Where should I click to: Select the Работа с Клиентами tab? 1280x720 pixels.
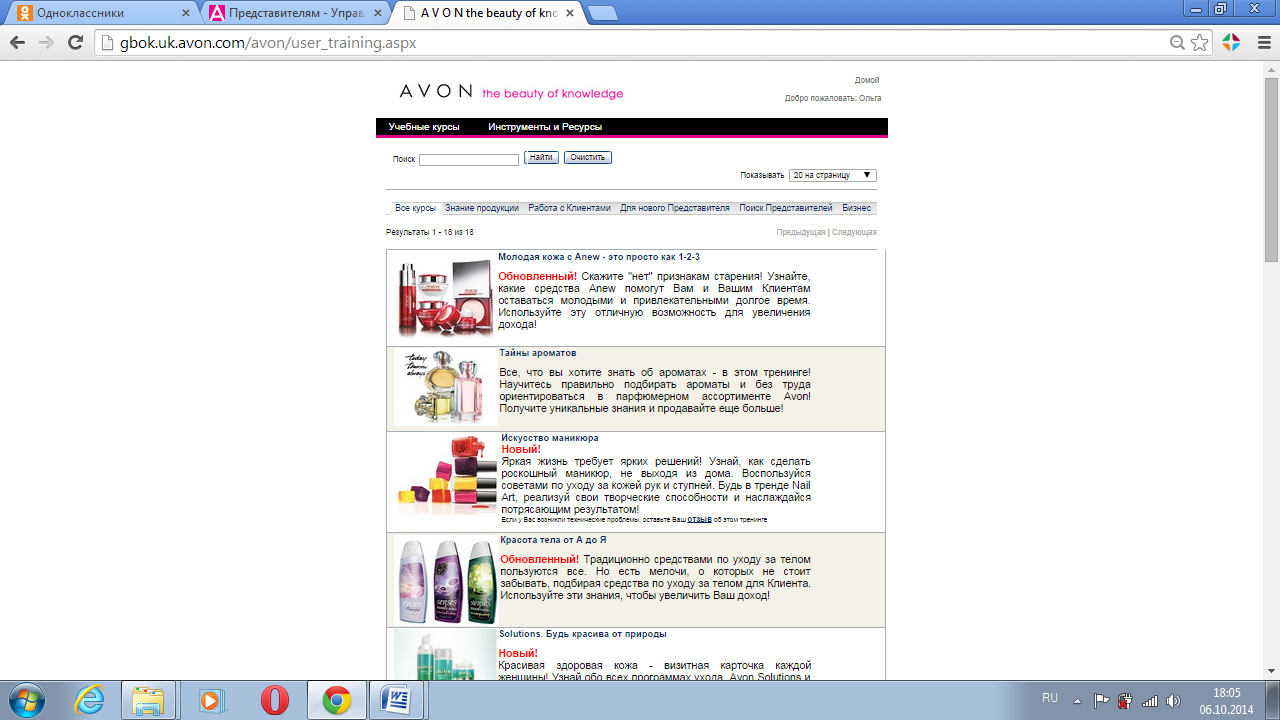tap(569, 208)
